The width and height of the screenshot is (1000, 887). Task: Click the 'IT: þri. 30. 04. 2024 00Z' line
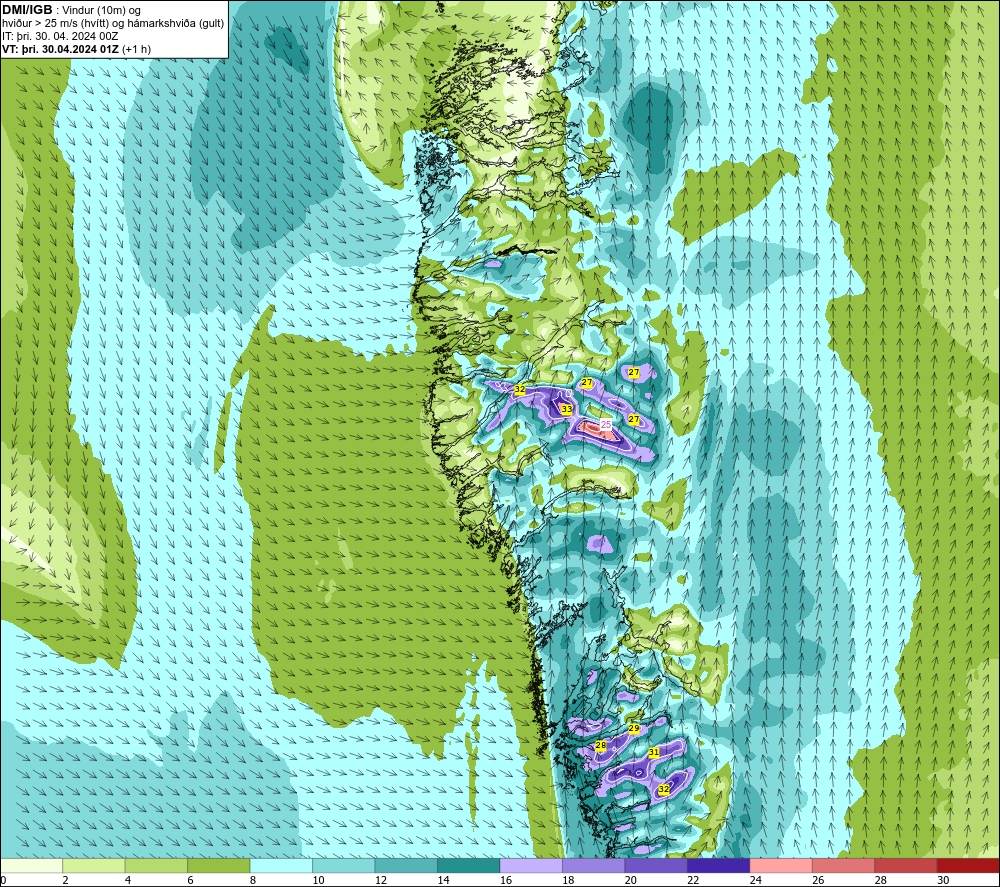(x=60, y=36)
